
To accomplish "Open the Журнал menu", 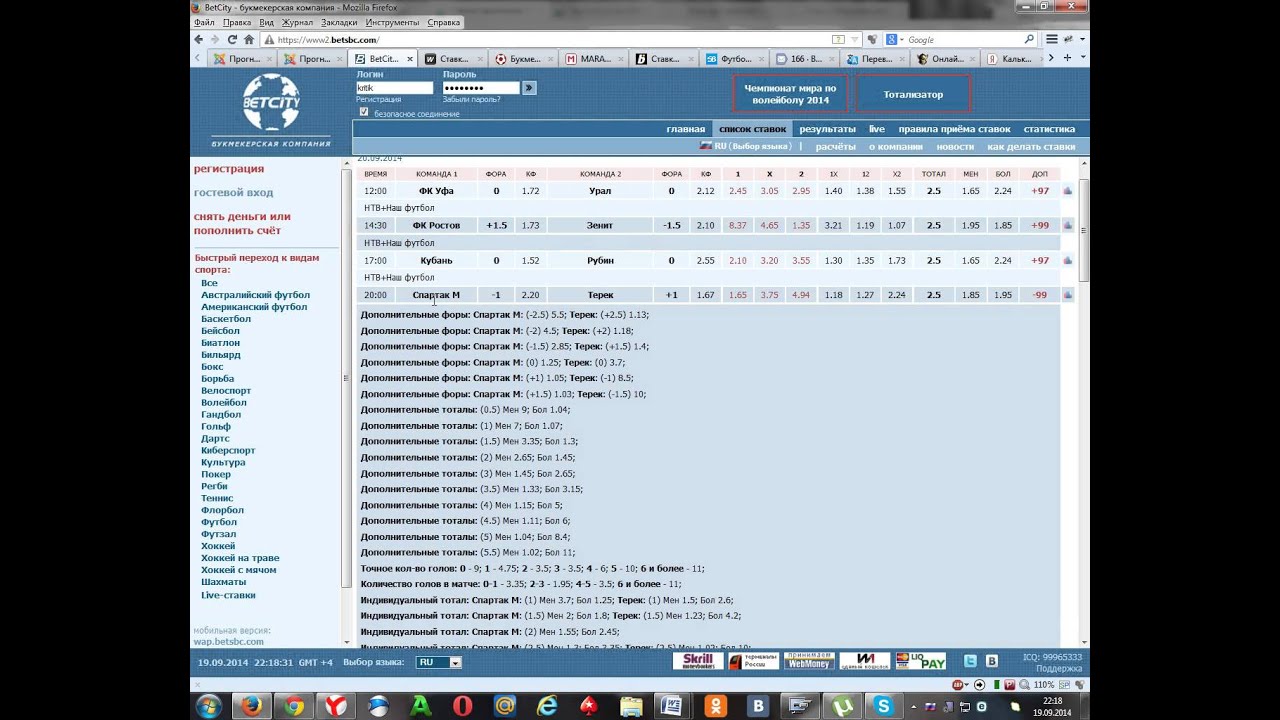I will point(297,22).
